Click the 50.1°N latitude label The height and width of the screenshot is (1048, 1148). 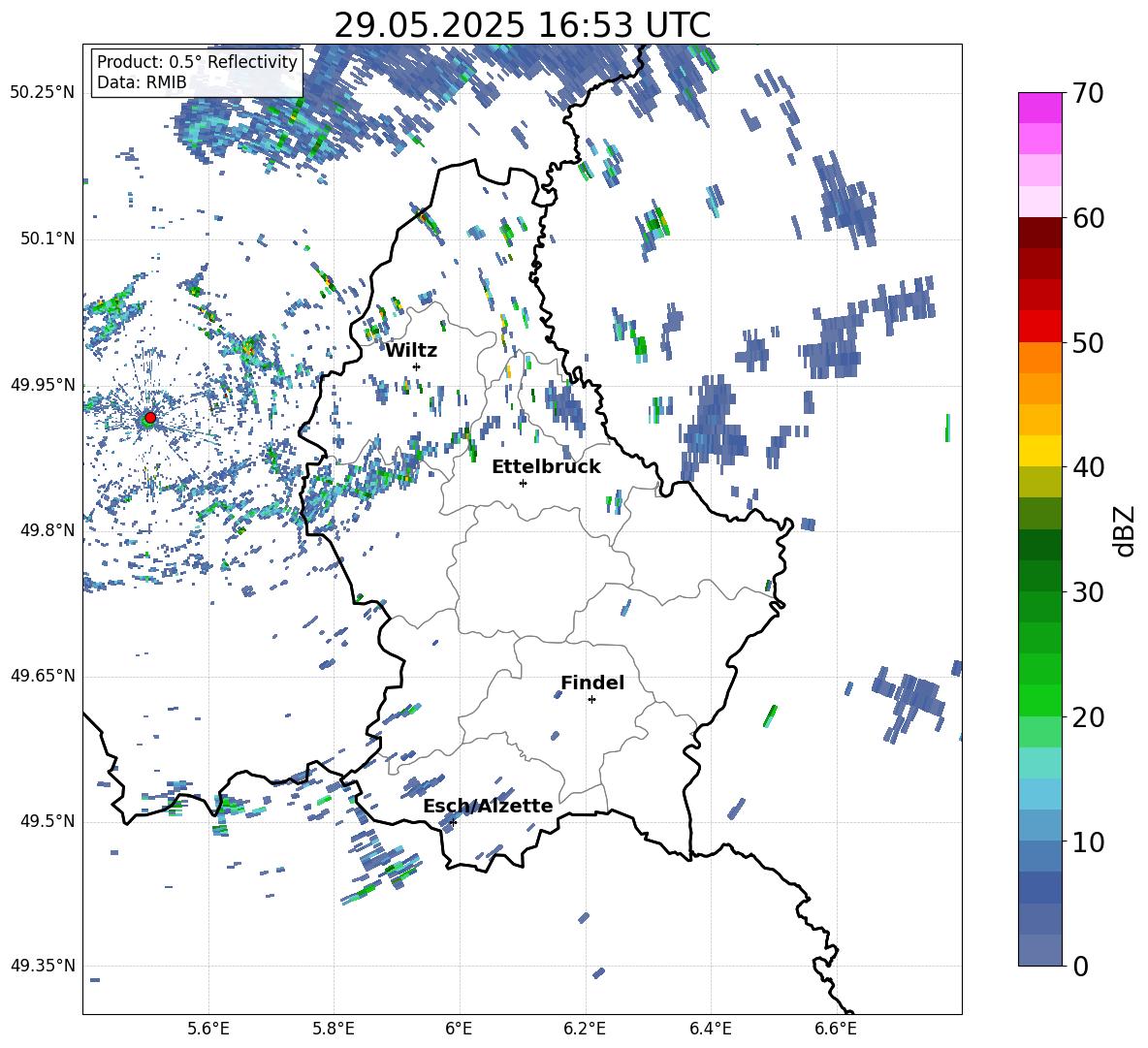[x=47, y=238]
